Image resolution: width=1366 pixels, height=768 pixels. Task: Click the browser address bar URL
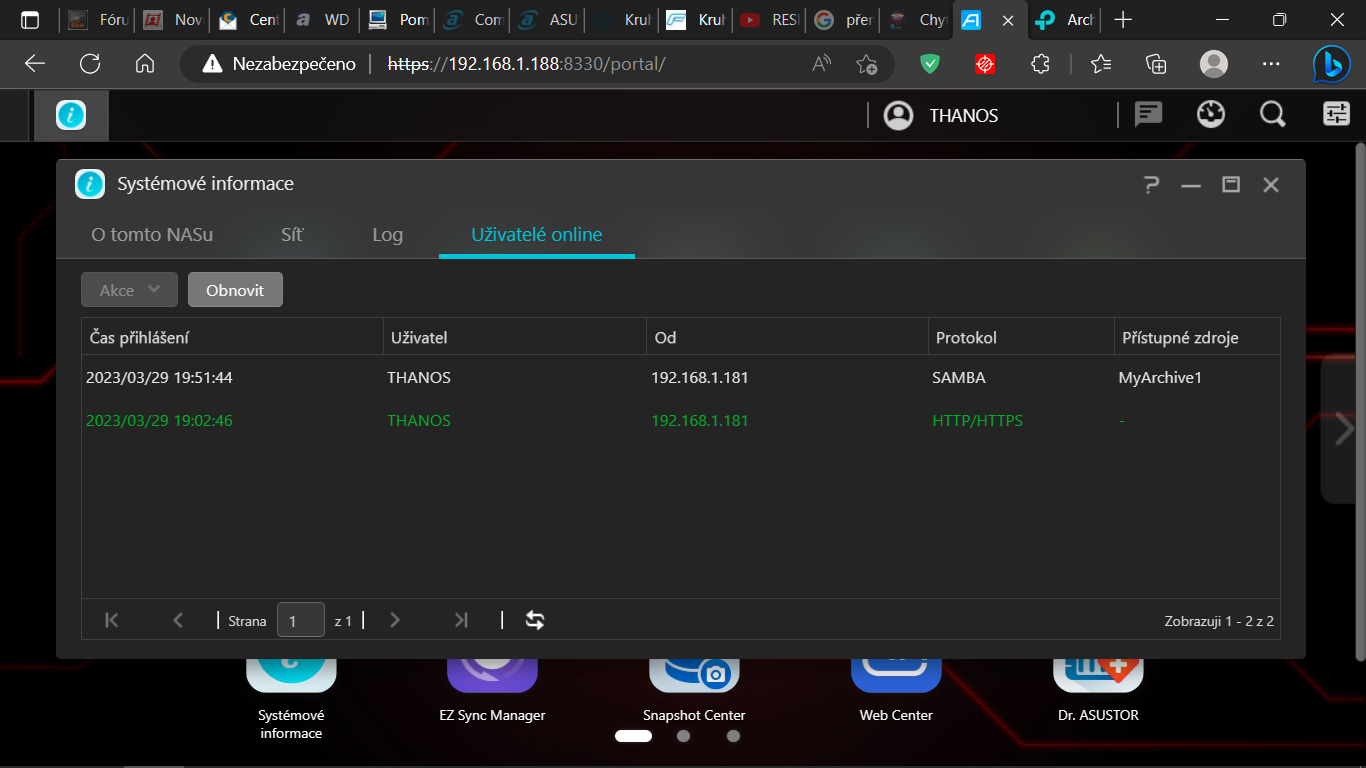tap(526, 64)
